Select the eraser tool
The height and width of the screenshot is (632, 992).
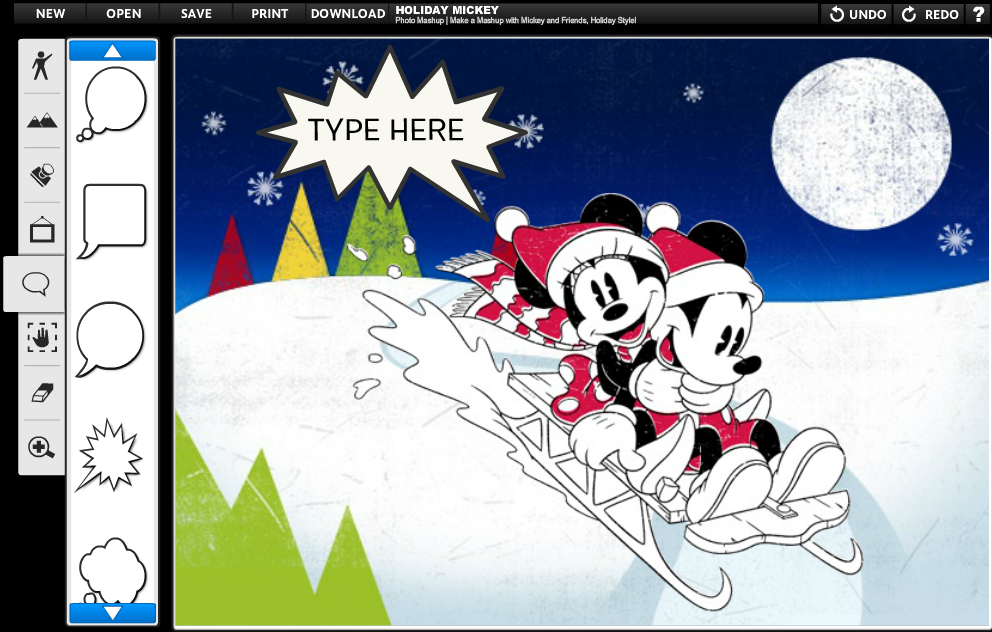tap(42, 392)
